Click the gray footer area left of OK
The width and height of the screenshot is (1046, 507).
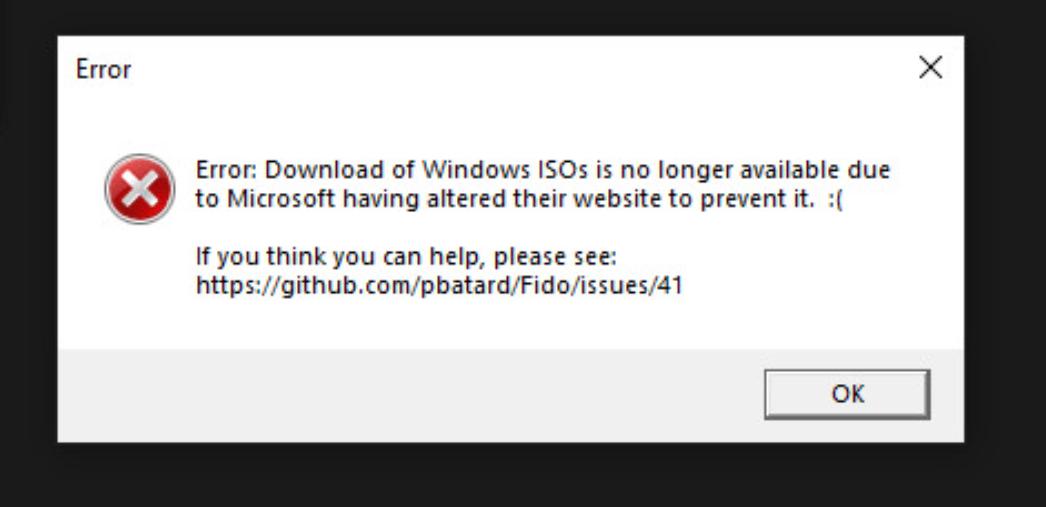pyautogui.click(x=400, y=394)
